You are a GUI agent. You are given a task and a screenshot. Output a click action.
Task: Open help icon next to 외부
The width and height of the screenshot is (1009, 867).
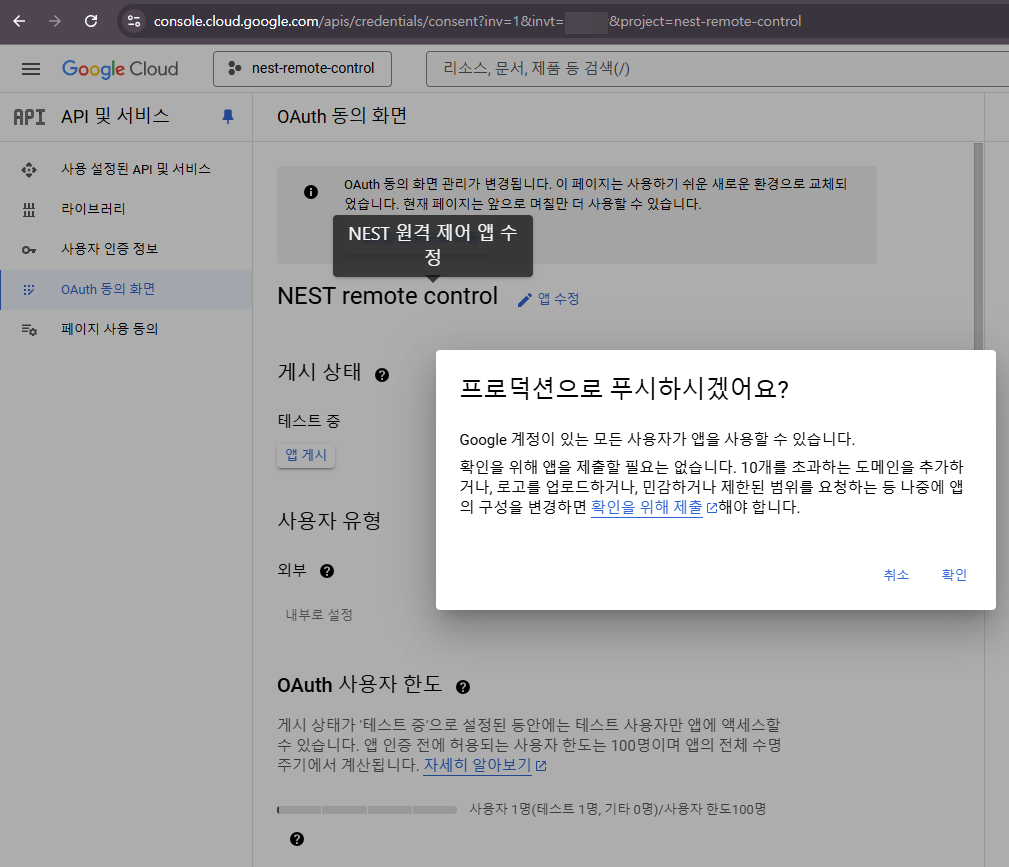[x=327, y=571]
